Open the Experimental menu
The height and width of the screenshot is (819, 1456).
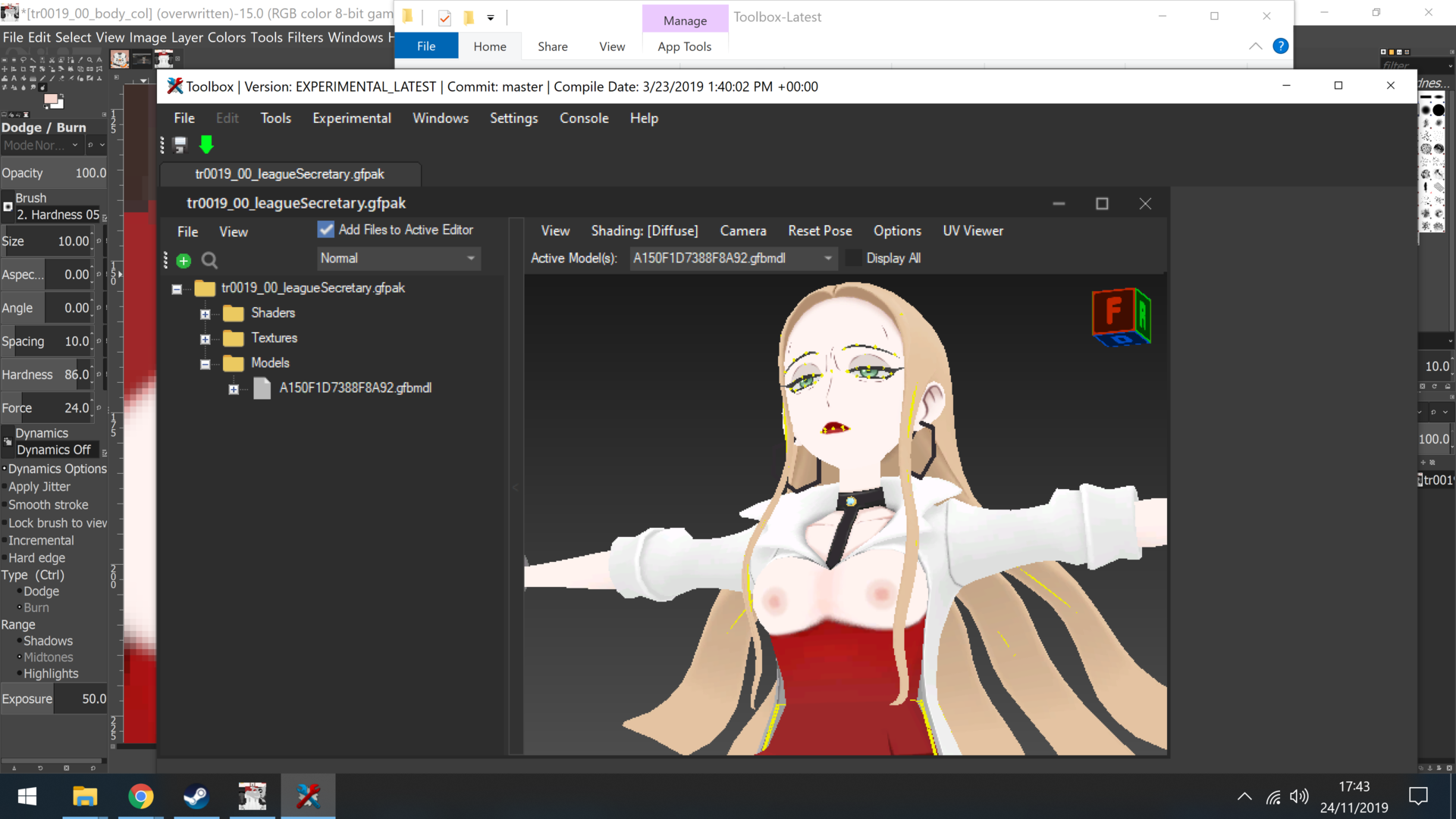(352, 118)
